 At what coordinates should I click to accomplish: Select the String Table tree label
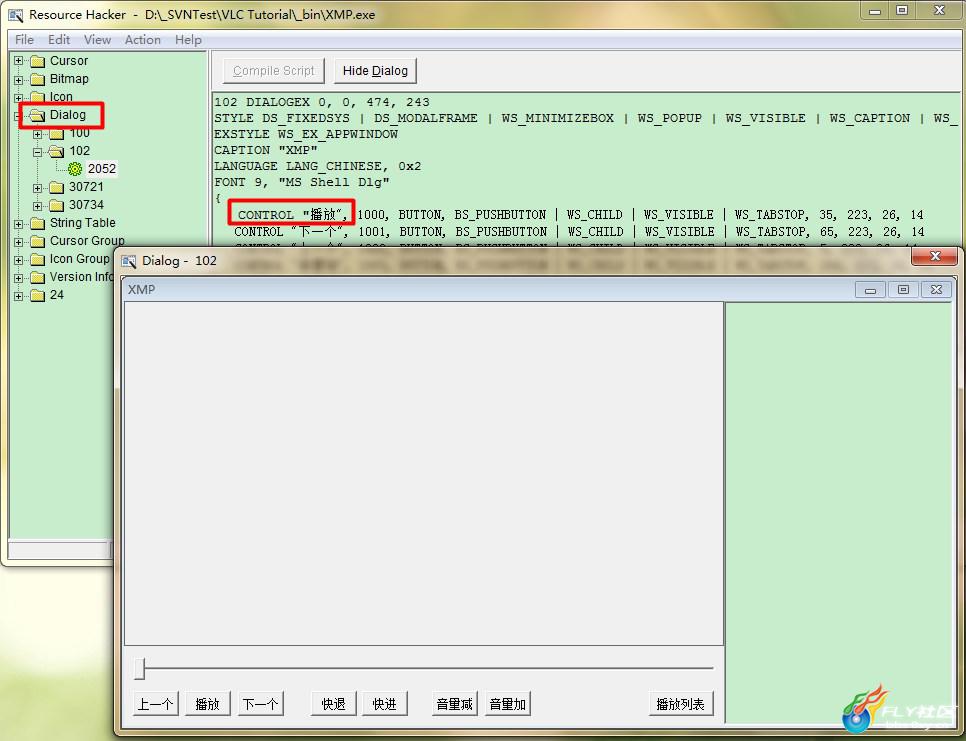pos(83,223)
